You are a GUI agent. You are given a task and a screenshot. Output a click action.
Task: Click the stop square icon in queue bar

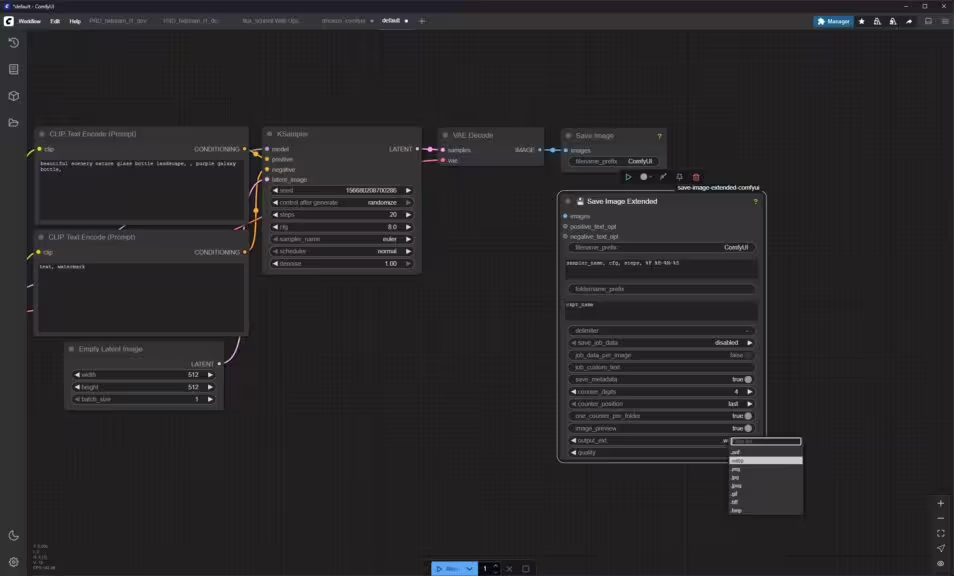point(526,569)
